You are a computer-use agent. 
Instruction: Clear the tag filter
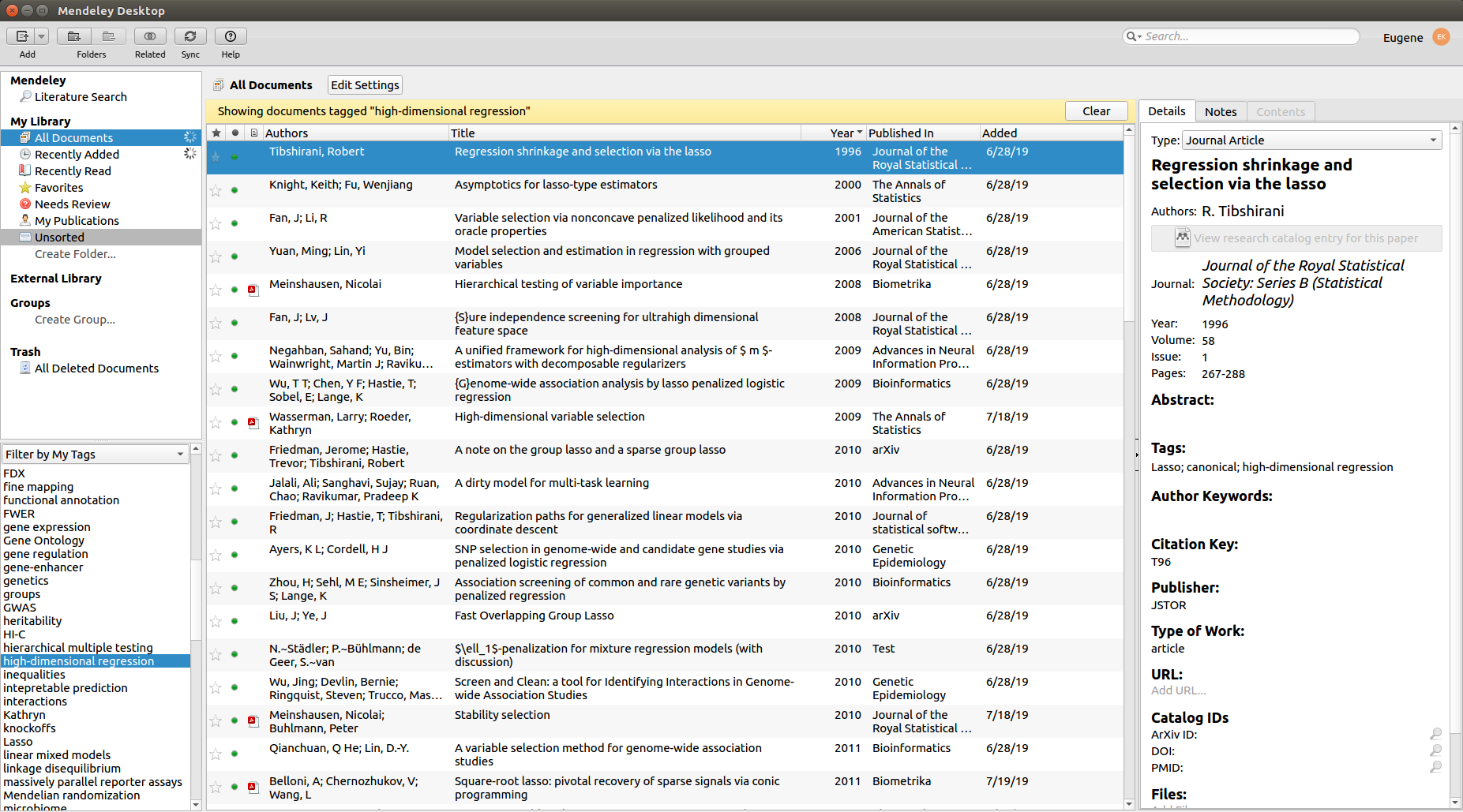coord(1096,111)
